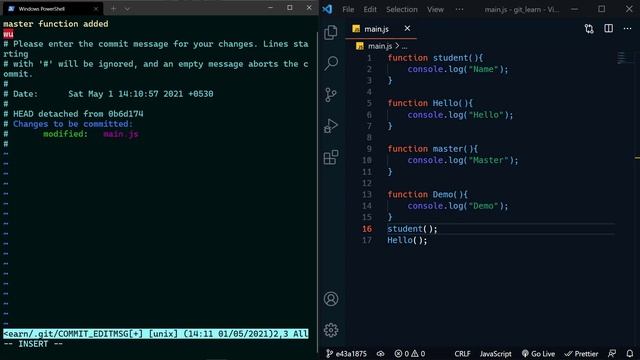640x360 pixels.
Task: Open the Run and Debug view
Action: click(331, 126)
